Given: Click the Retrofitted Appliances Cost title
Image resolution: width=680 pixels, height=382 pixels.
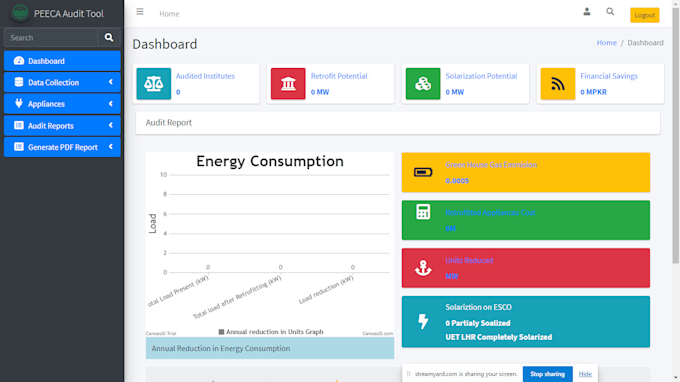Looking at the screenshot, I should pyautogui.click(x=490, y=212).
